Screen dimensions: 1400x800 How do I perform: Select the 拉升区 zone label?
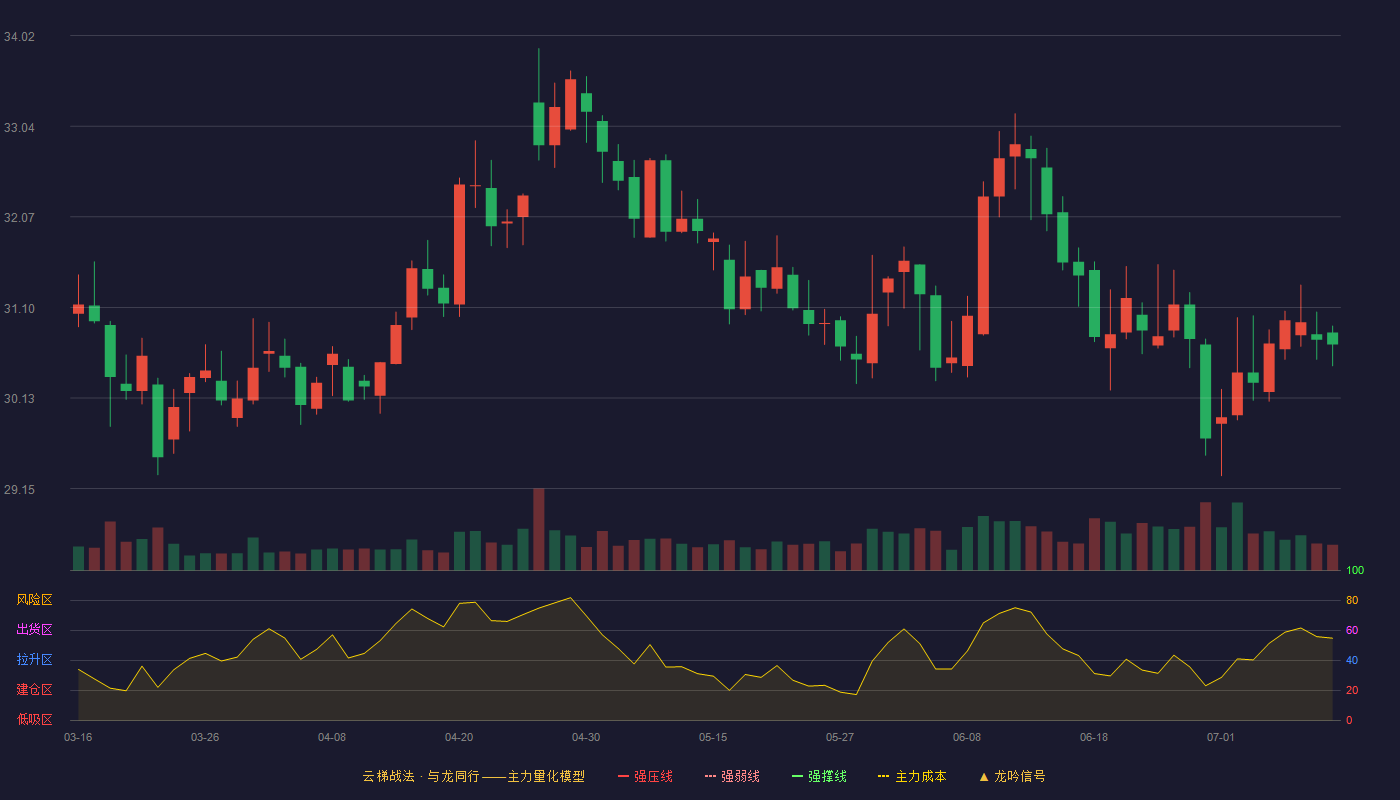34,660
